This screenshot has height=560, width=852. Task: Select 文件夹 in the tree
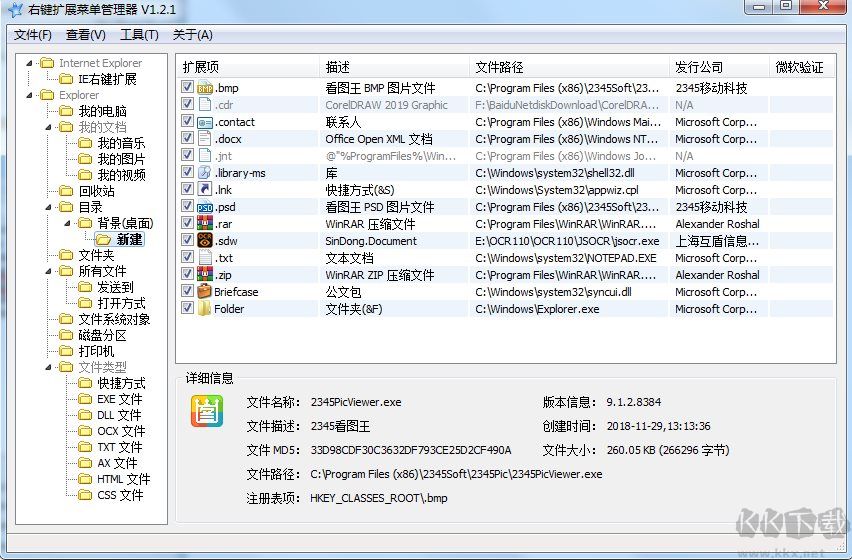click(96, 255)
